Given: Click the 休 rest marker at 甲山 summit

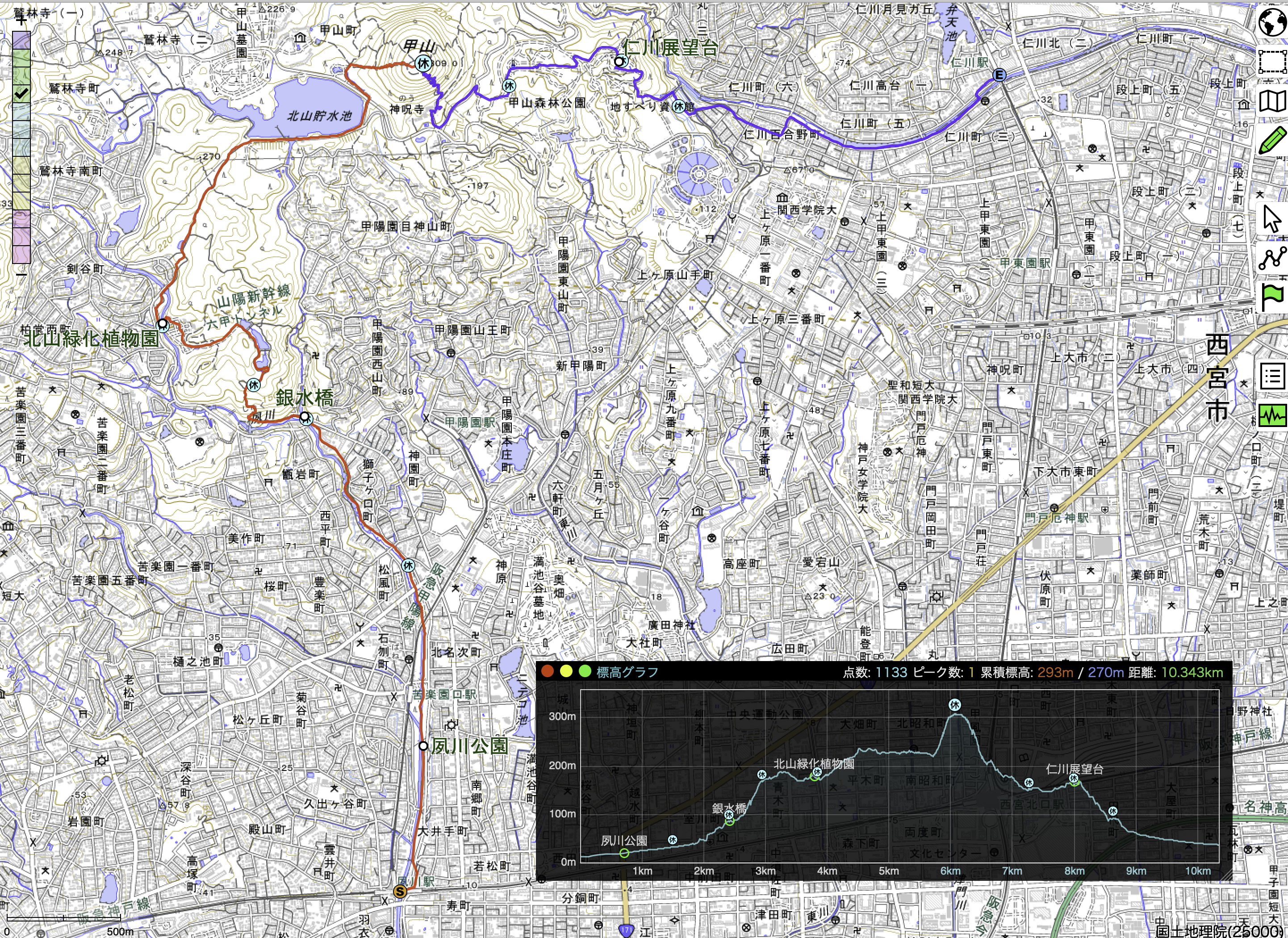Looking at the screenshot, I should tap(423, 63).
